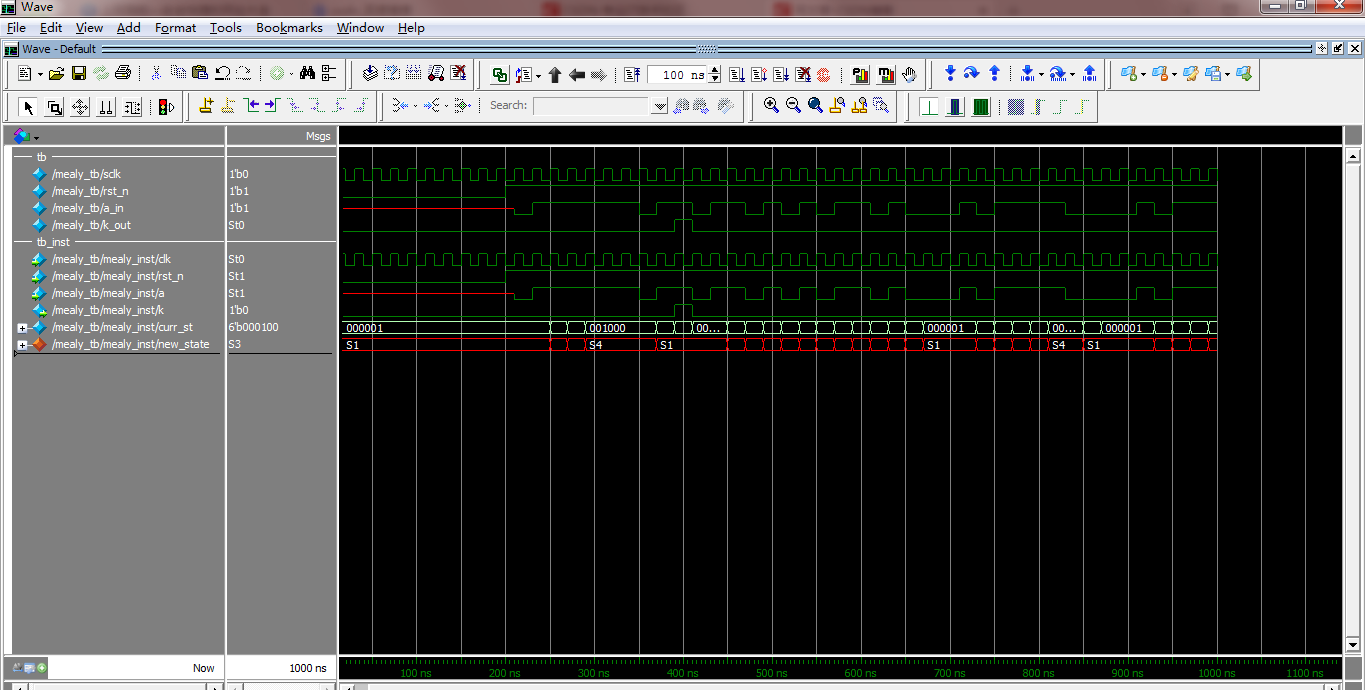Save the wave format with floppy icon

[78, 74]
